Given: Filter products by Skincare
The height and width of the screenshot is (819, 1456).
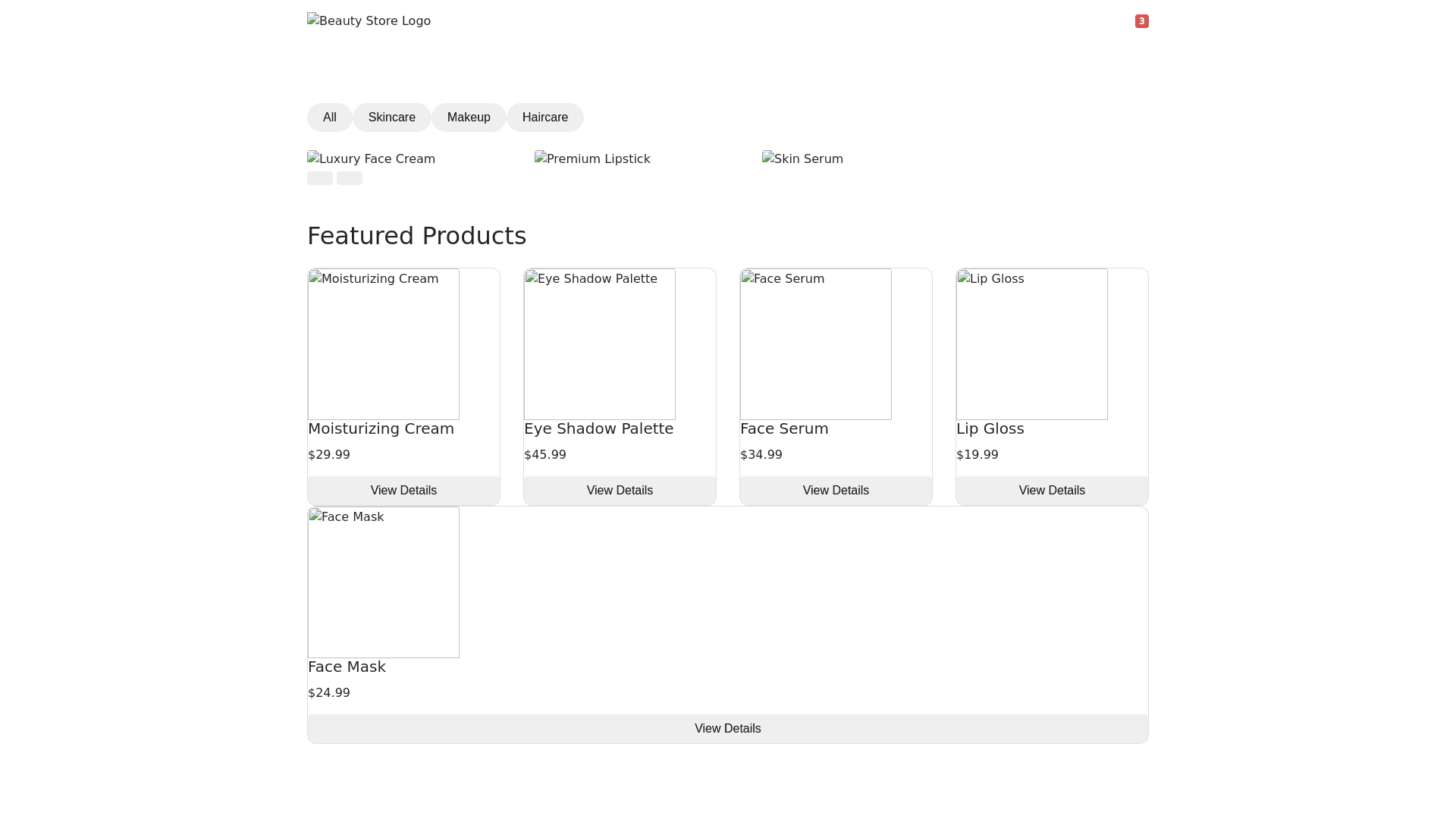Looking at the screenshot, I should (x=391, y=118).
